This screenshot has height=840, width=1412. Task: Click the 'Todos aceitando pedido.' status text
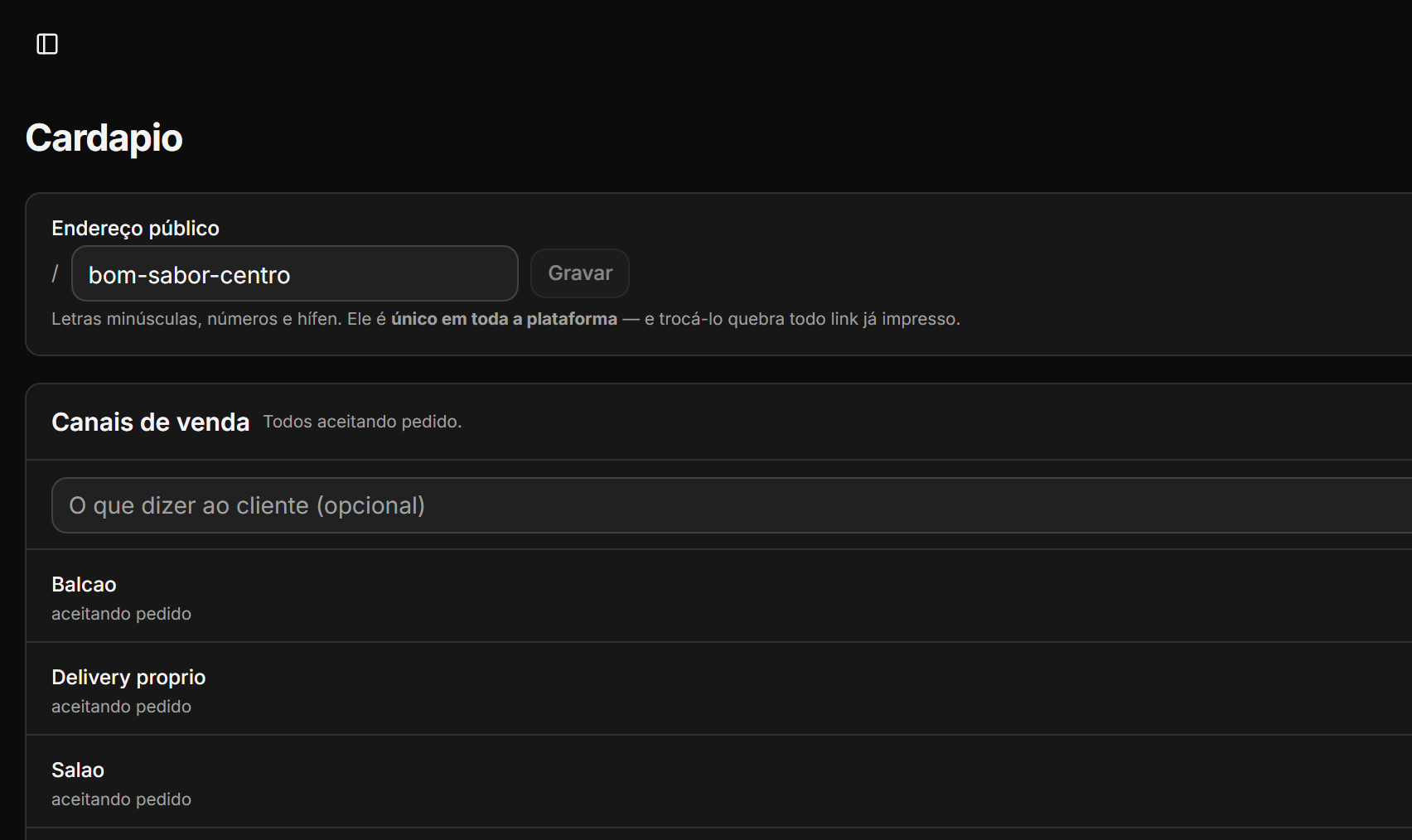pyautogui.click(x=362, y=422)
